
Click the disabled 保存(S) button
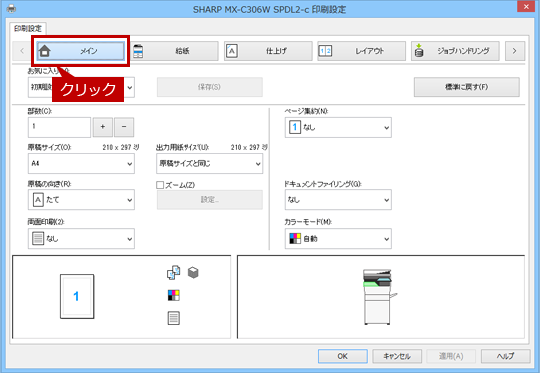(210, 87)
